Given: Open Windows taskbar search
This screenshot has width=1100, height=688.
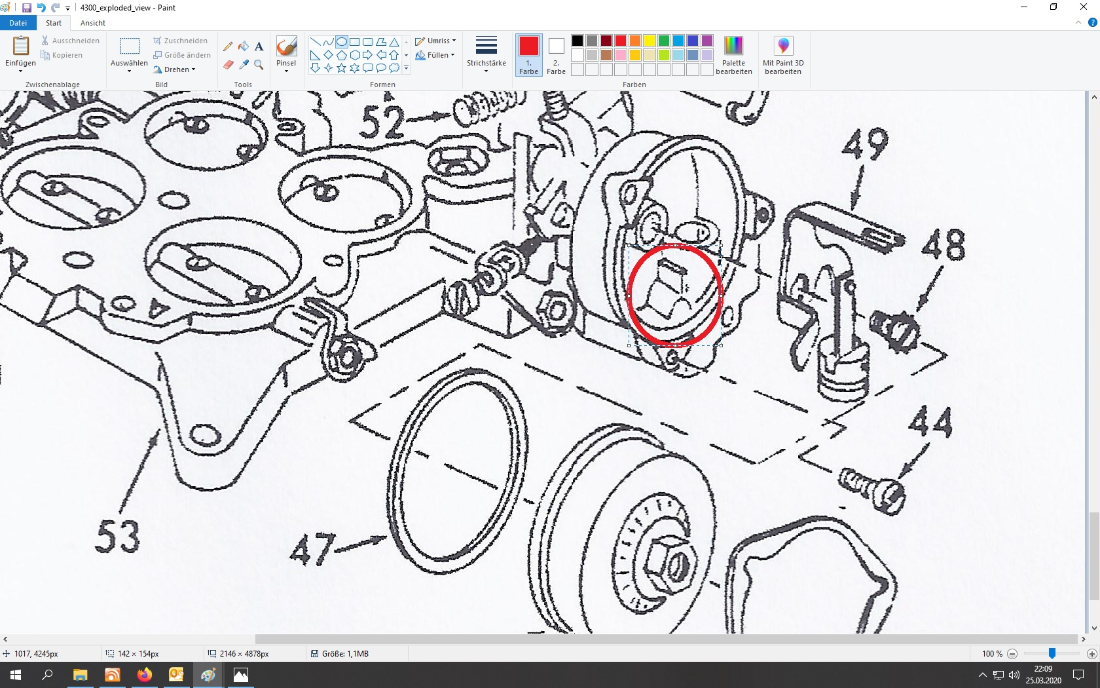Looking at the screenshot, I should (x=47, y=675).
